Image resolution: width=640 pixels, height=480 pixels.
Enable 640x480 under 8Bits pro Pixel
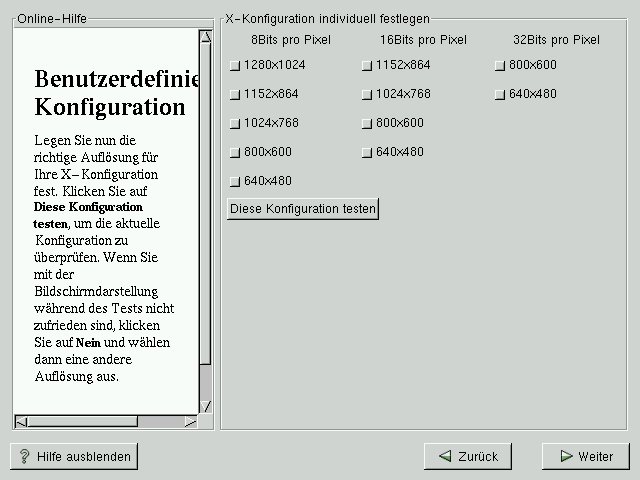(235, 182)
